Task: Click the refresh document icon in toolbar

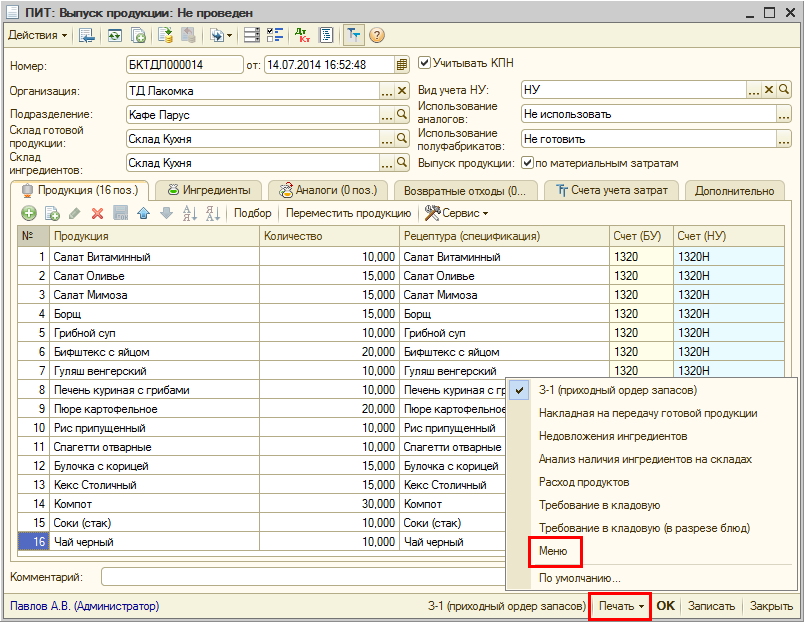Action: pos(114,35)
